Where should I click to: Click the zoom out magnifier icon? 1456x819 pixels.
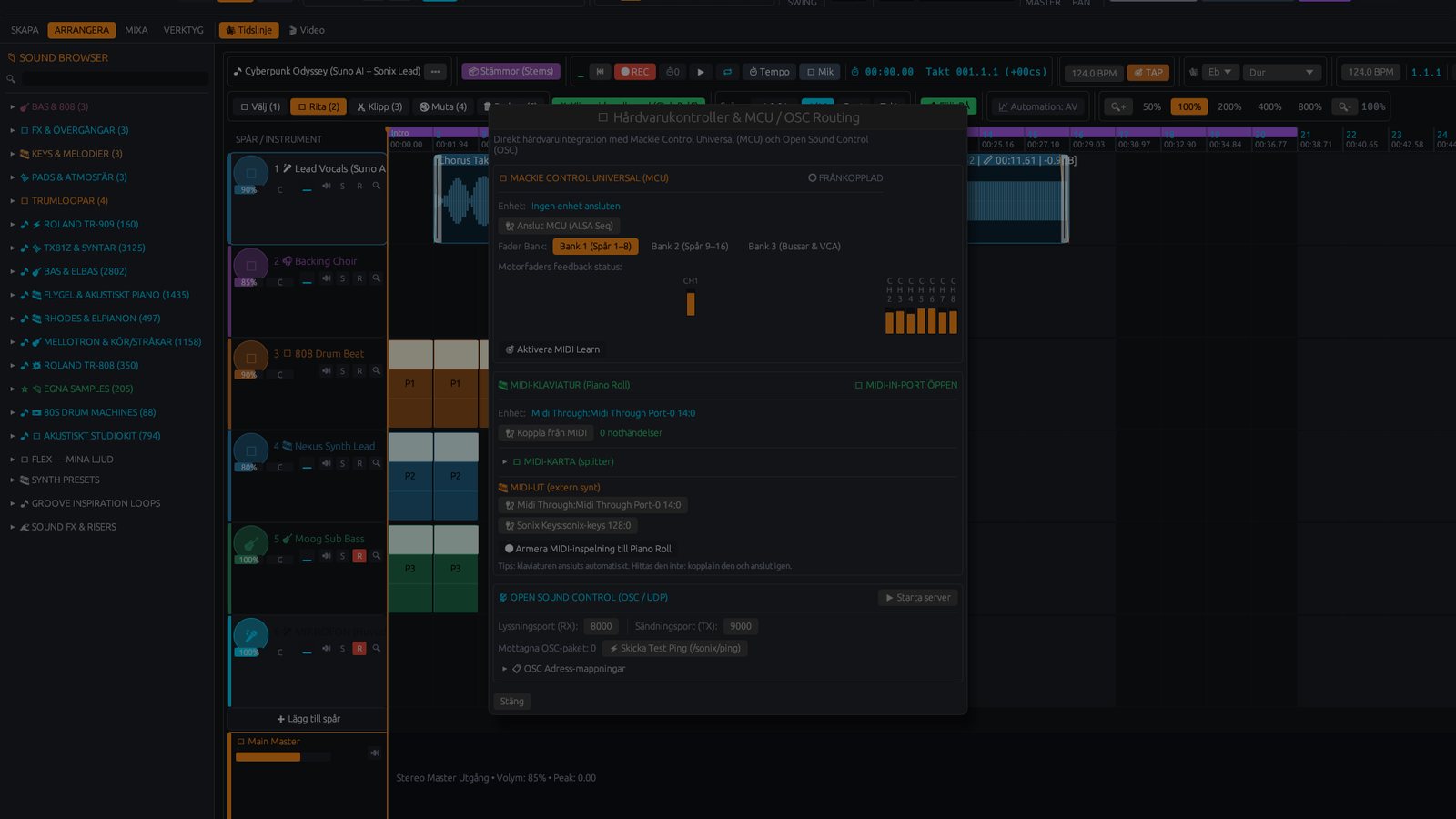tap(1344, 106)
